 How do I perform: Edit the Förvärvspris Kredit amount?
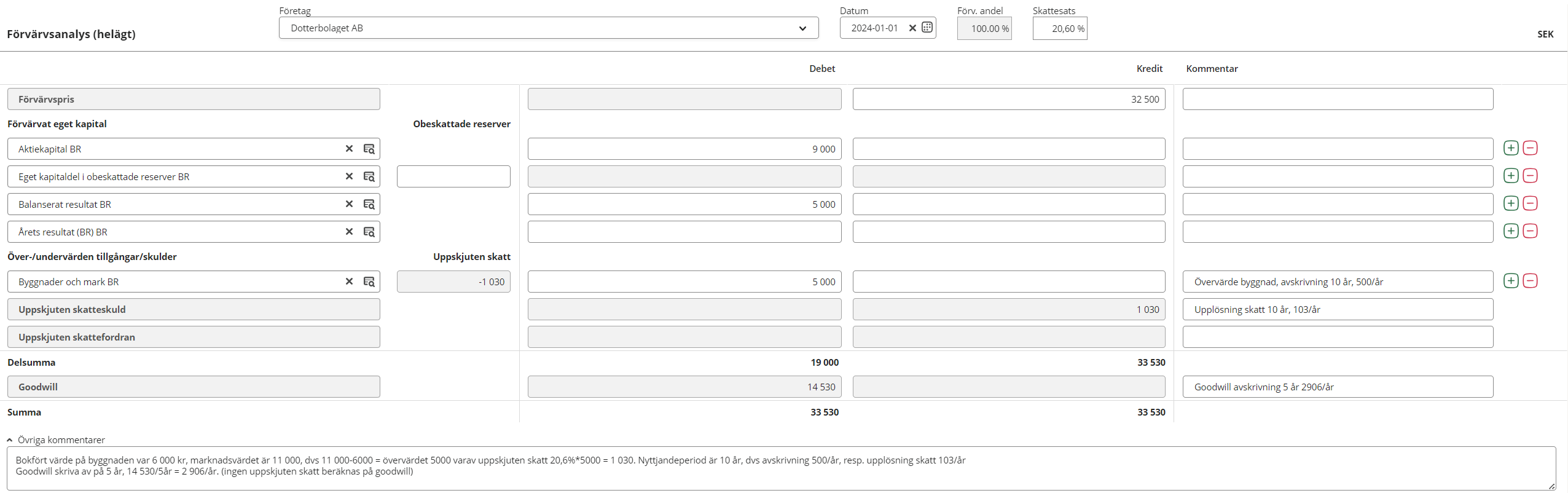[1008, 100]
